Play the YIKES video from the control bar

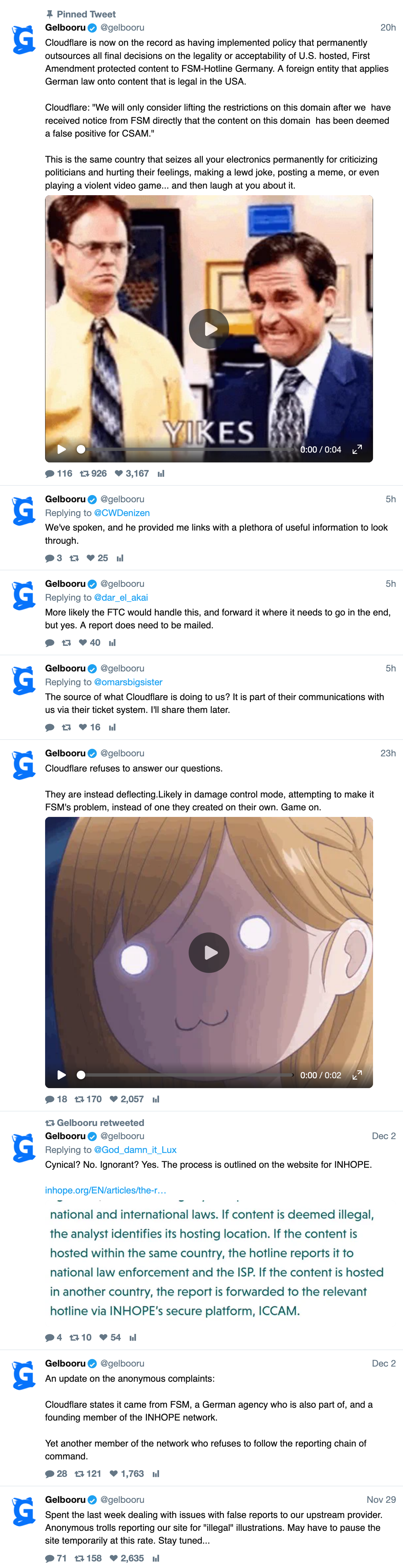(62, 449)
